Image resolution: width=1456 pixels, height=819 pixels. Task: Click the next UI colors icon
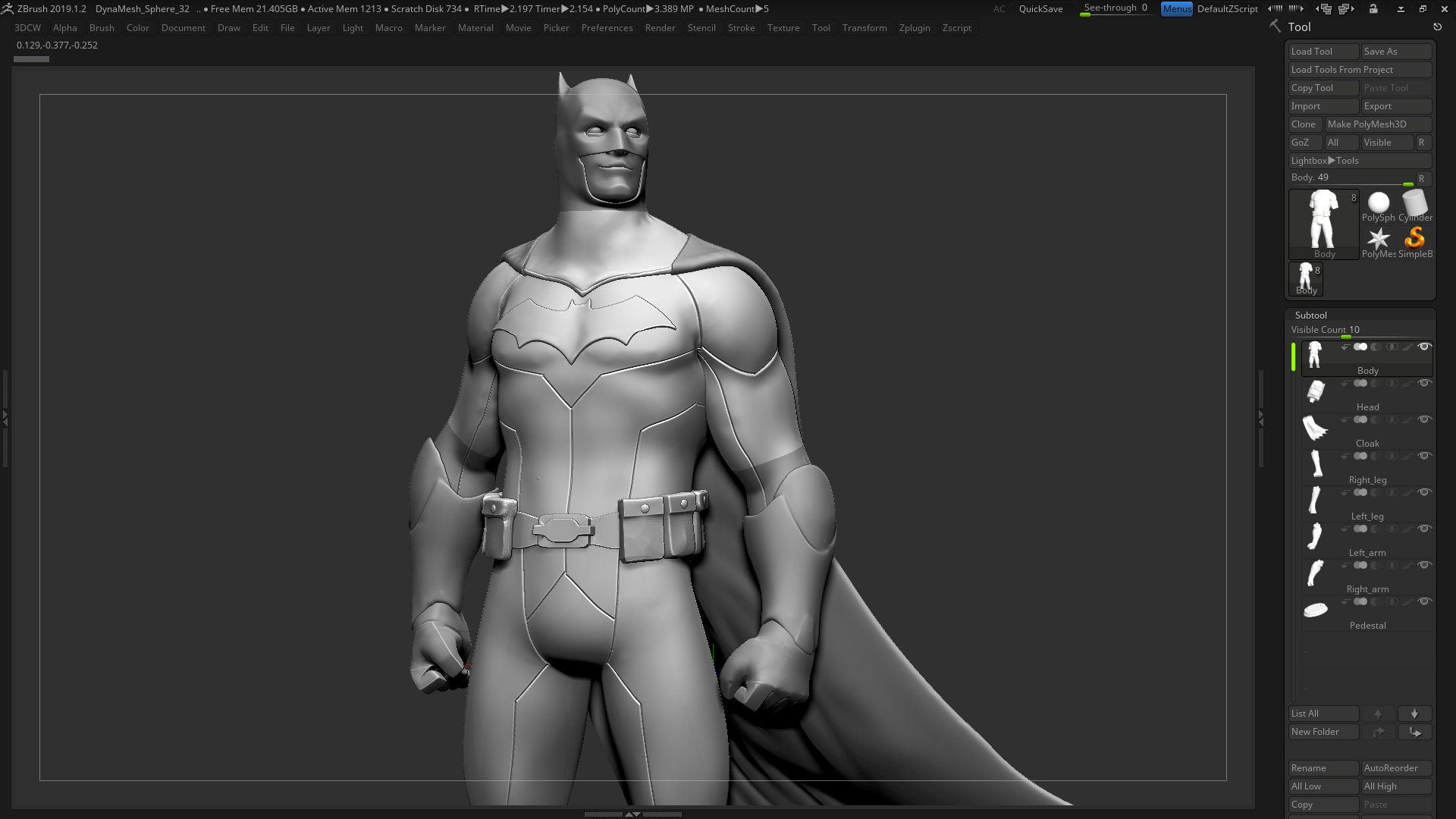(1347, 8)
